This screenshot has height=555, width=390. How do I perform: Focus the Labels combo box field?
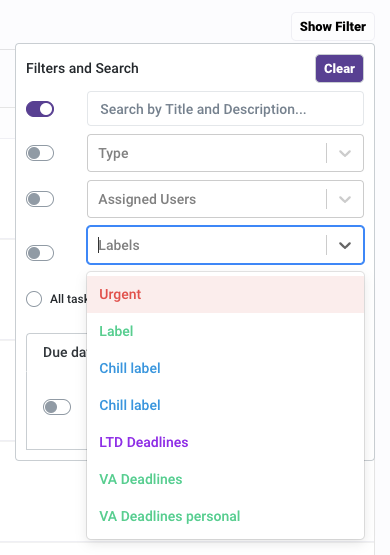(x=225, y=245)
